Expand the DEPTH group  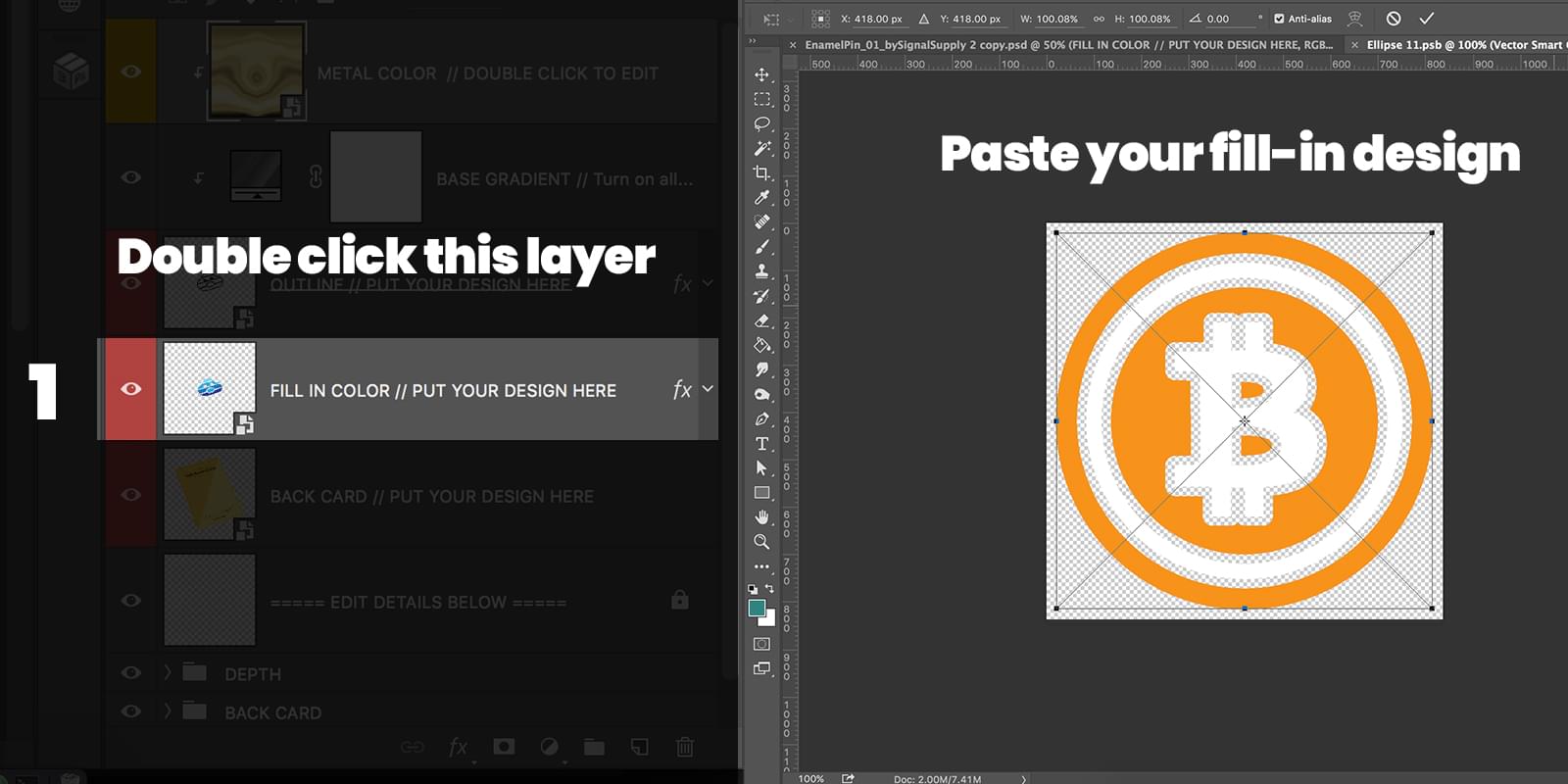click(168, 672)
